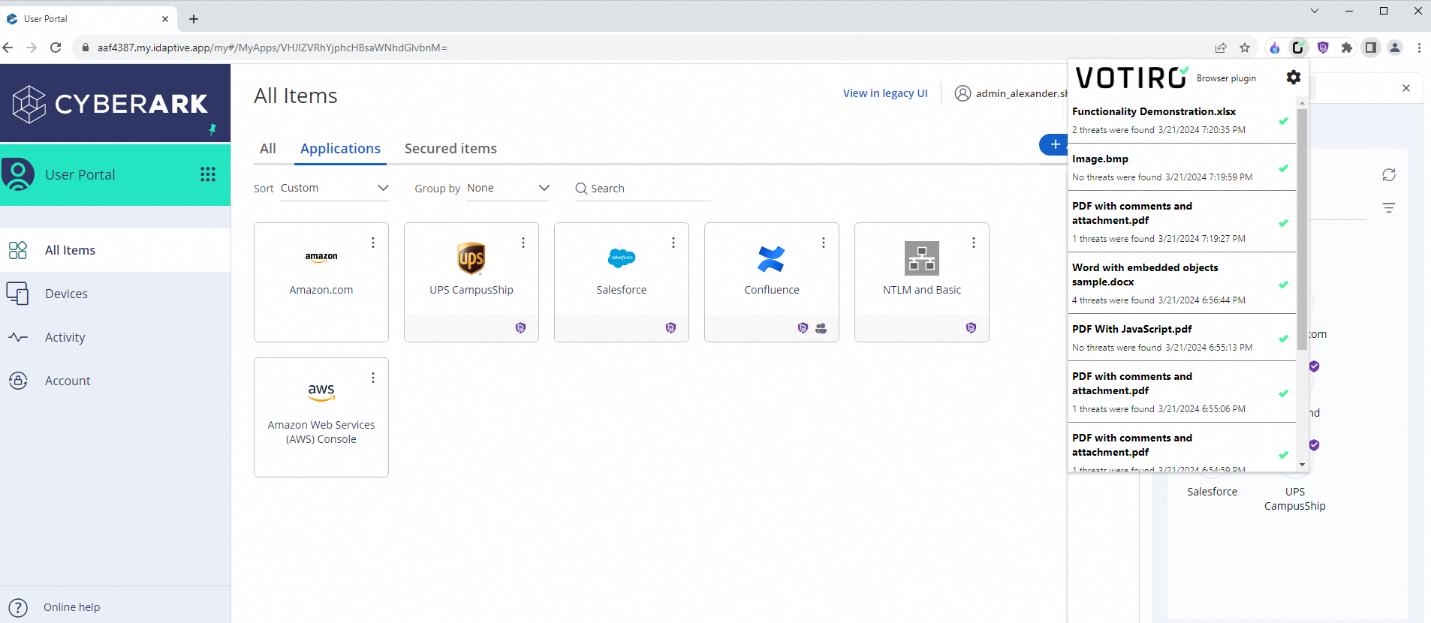Click the shield badge on Salesforce card
1431x623 pixels.
pos(670,328)
